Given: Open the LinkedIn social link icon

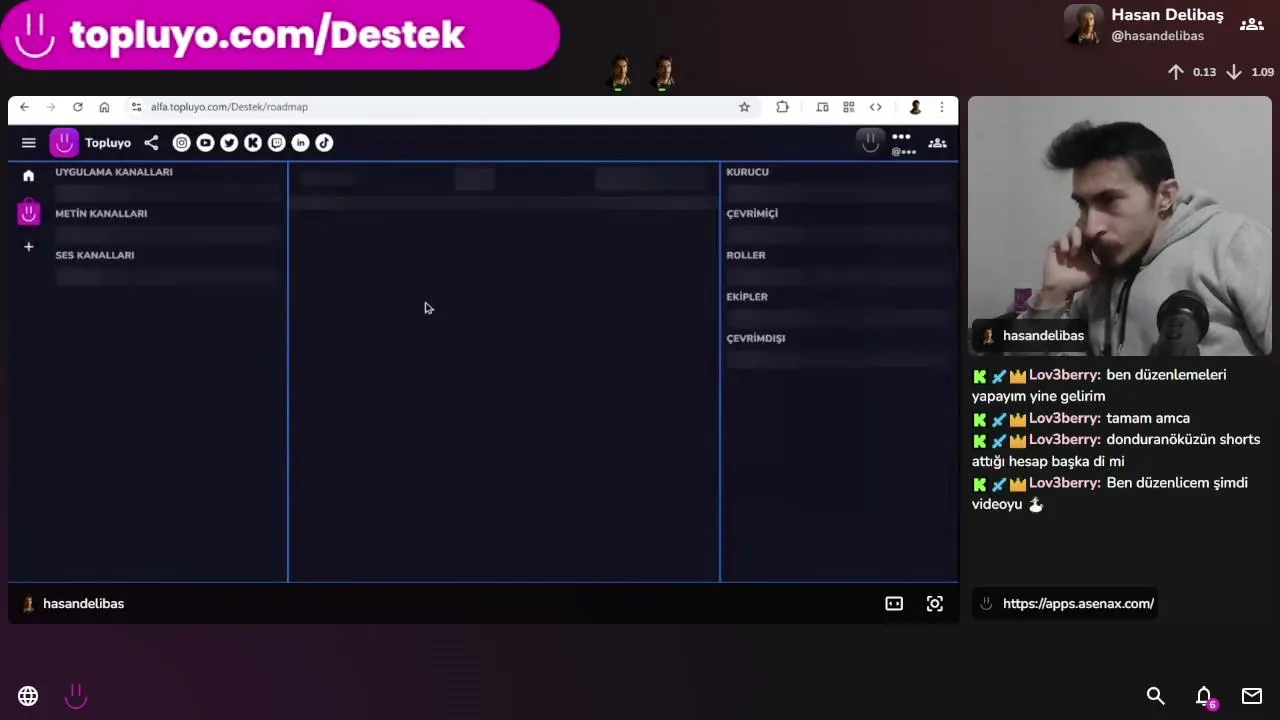Looking at the screenshot, I should click(300, 143).
